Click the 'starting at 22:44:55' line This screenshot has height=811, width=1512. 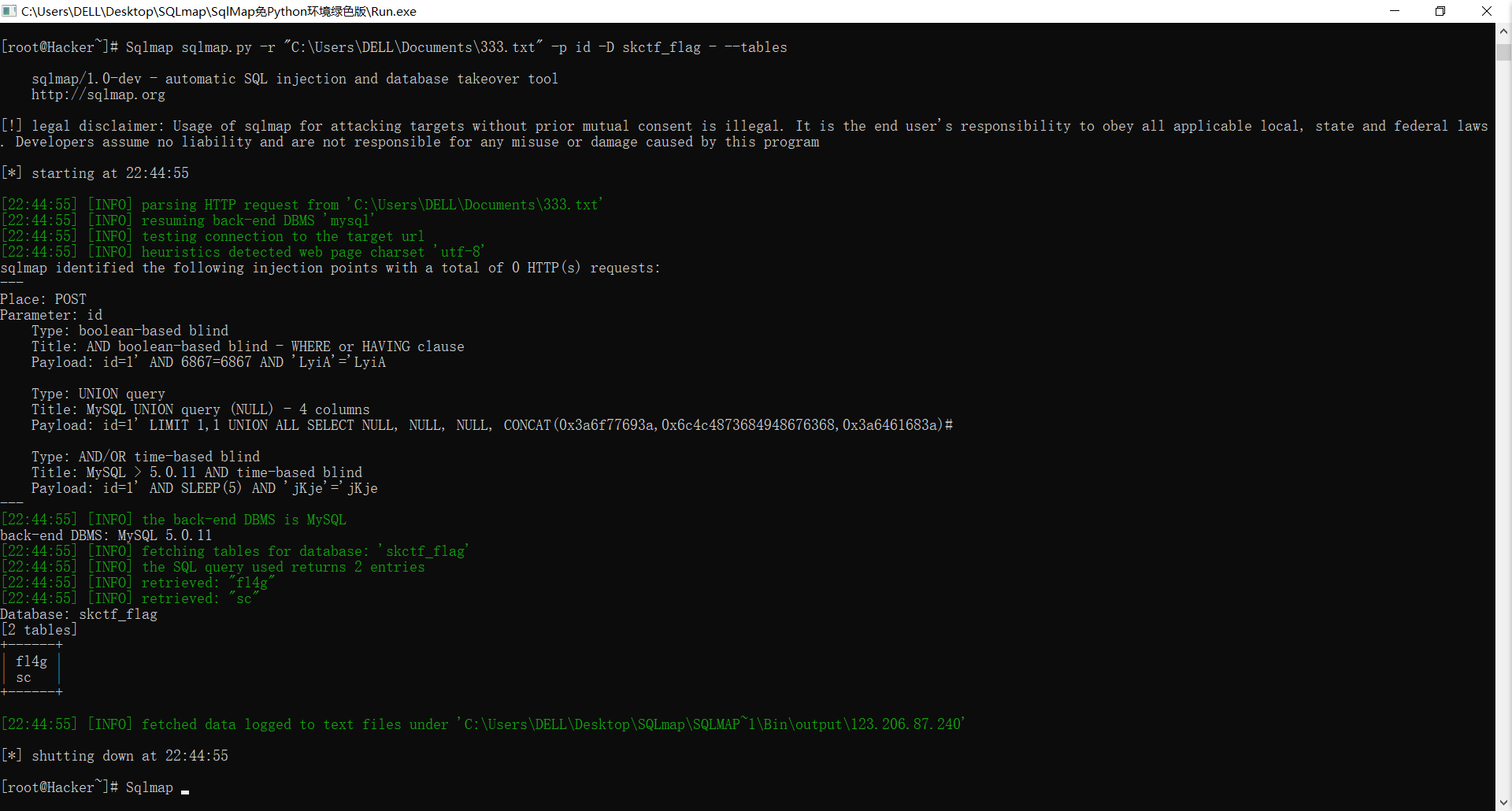[95, 173]
